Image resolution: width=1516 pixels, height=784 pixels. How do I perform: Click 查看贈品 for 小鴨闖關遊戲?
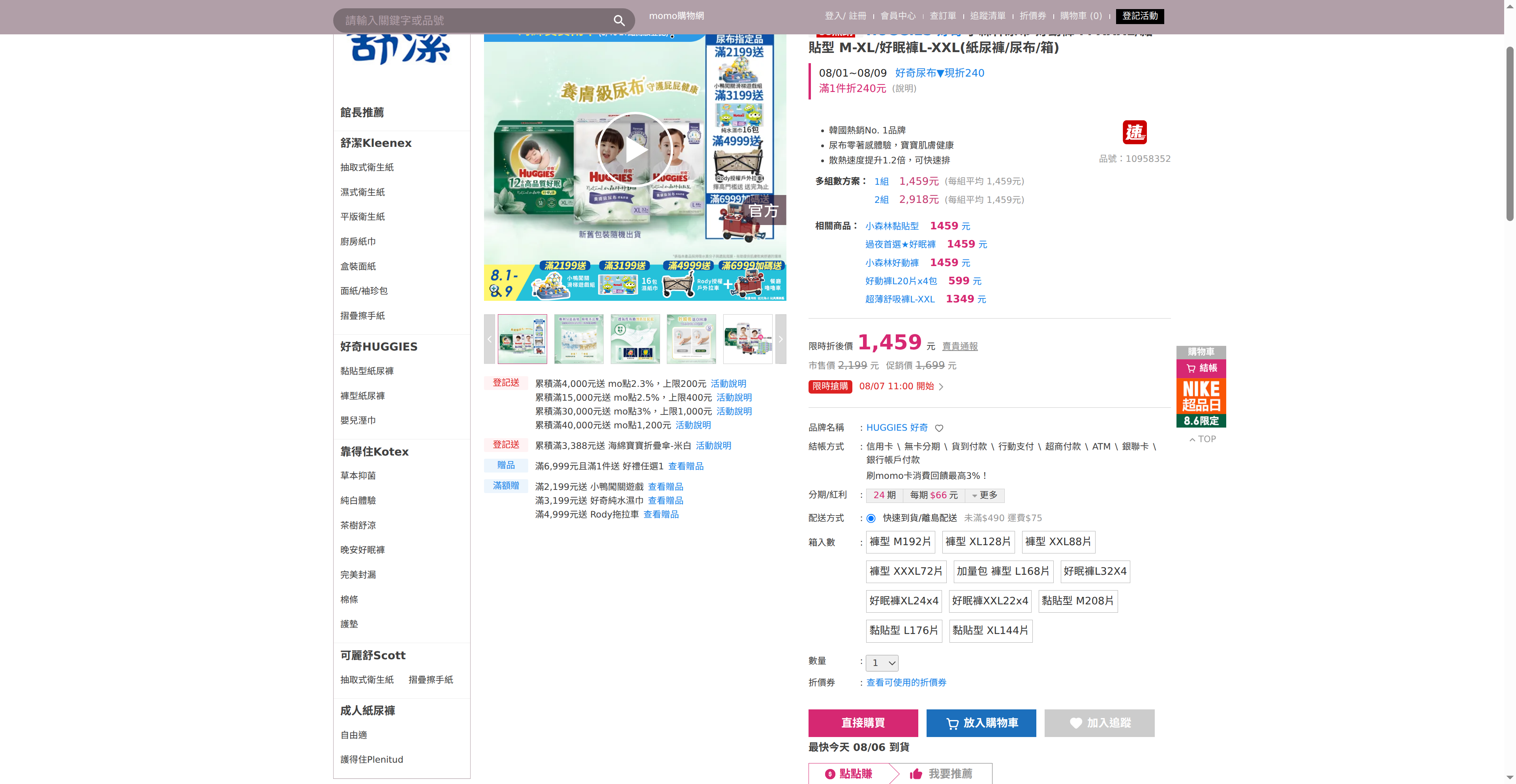click(x=666, y=487)
